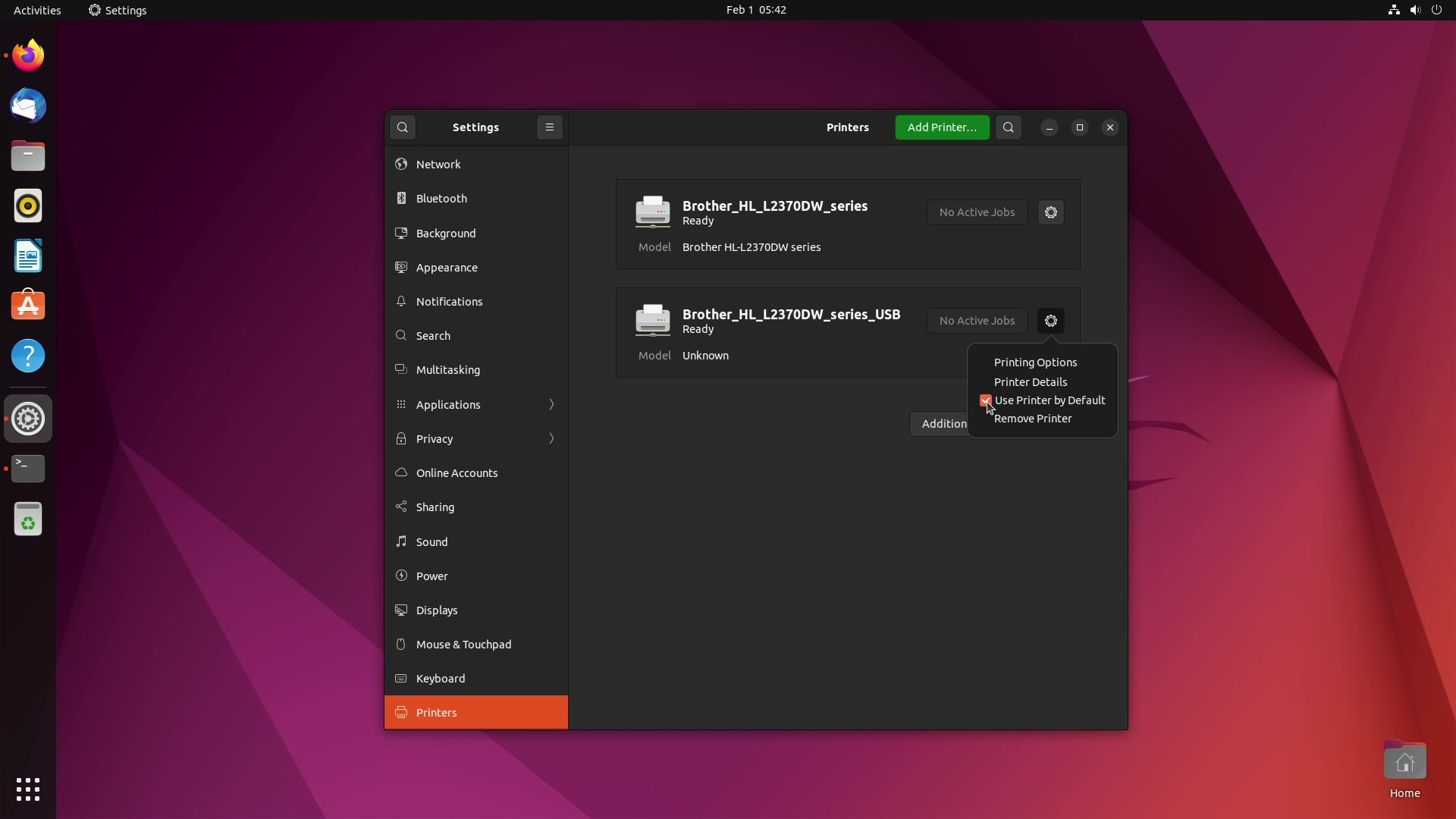Click No Active Jobs for Brother_HL_L2370DW_series_USB
The image size is (1456, 819).
tap(977, 321)
